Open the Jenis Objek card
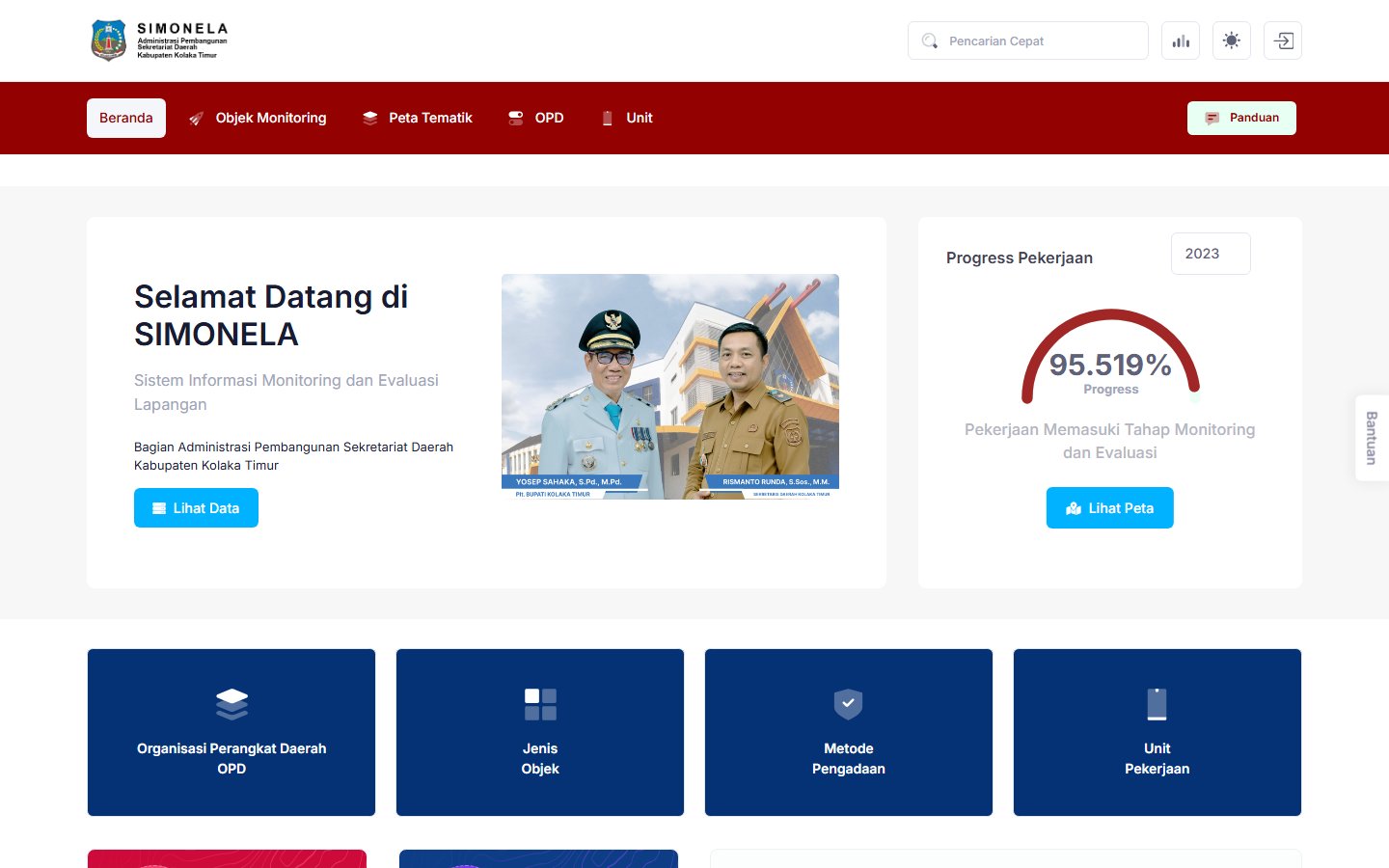 point(540,732)
